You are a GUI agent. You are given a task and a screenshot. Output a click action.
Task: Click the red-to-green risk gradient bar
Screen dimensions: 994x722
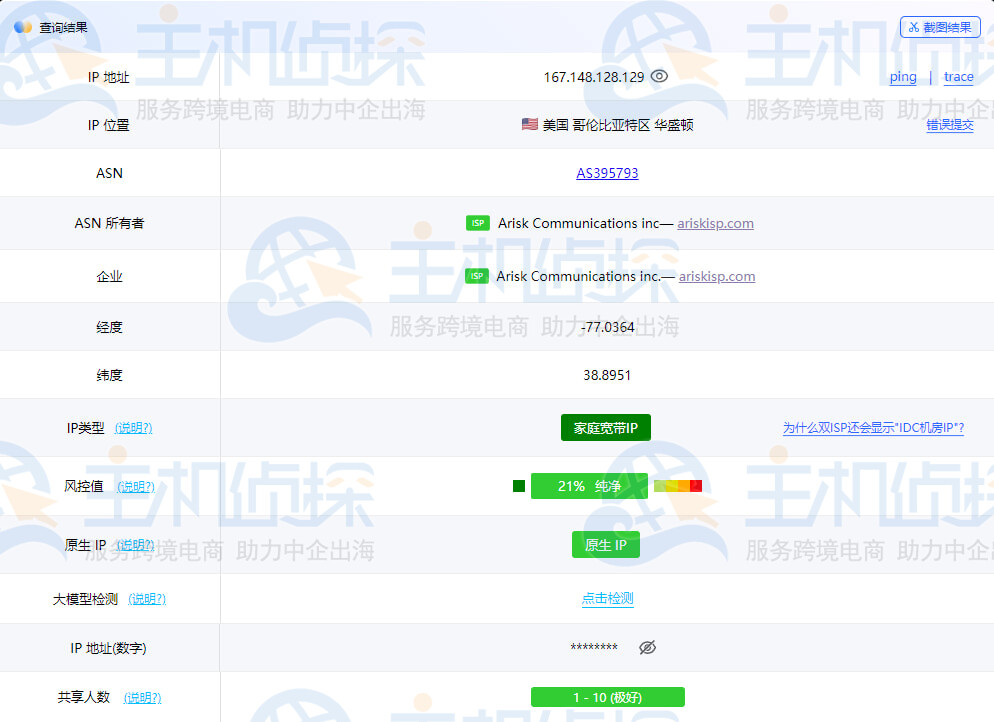pos(677,485)
